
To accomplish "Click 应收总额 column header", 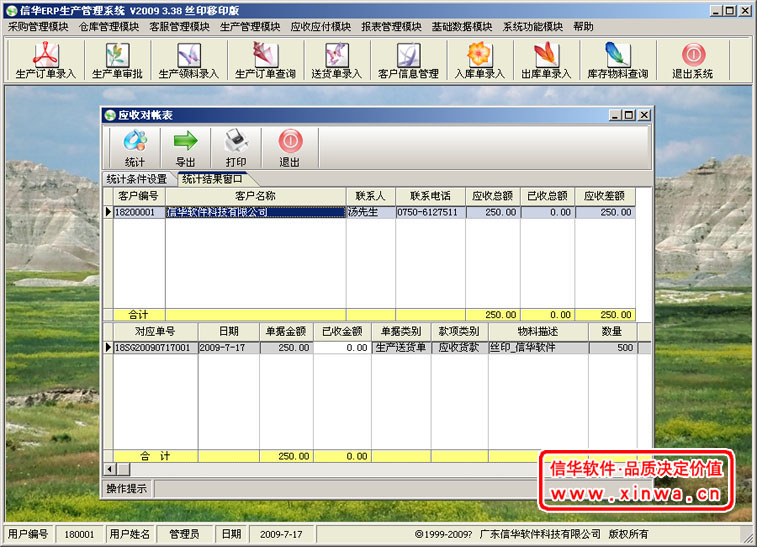I will 492,196.
